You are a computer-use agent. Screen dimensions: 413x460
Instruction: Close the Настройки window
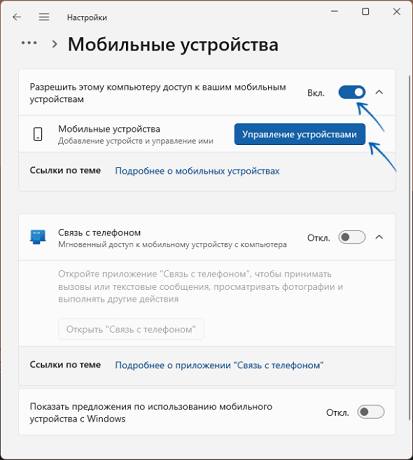point(396,12)
